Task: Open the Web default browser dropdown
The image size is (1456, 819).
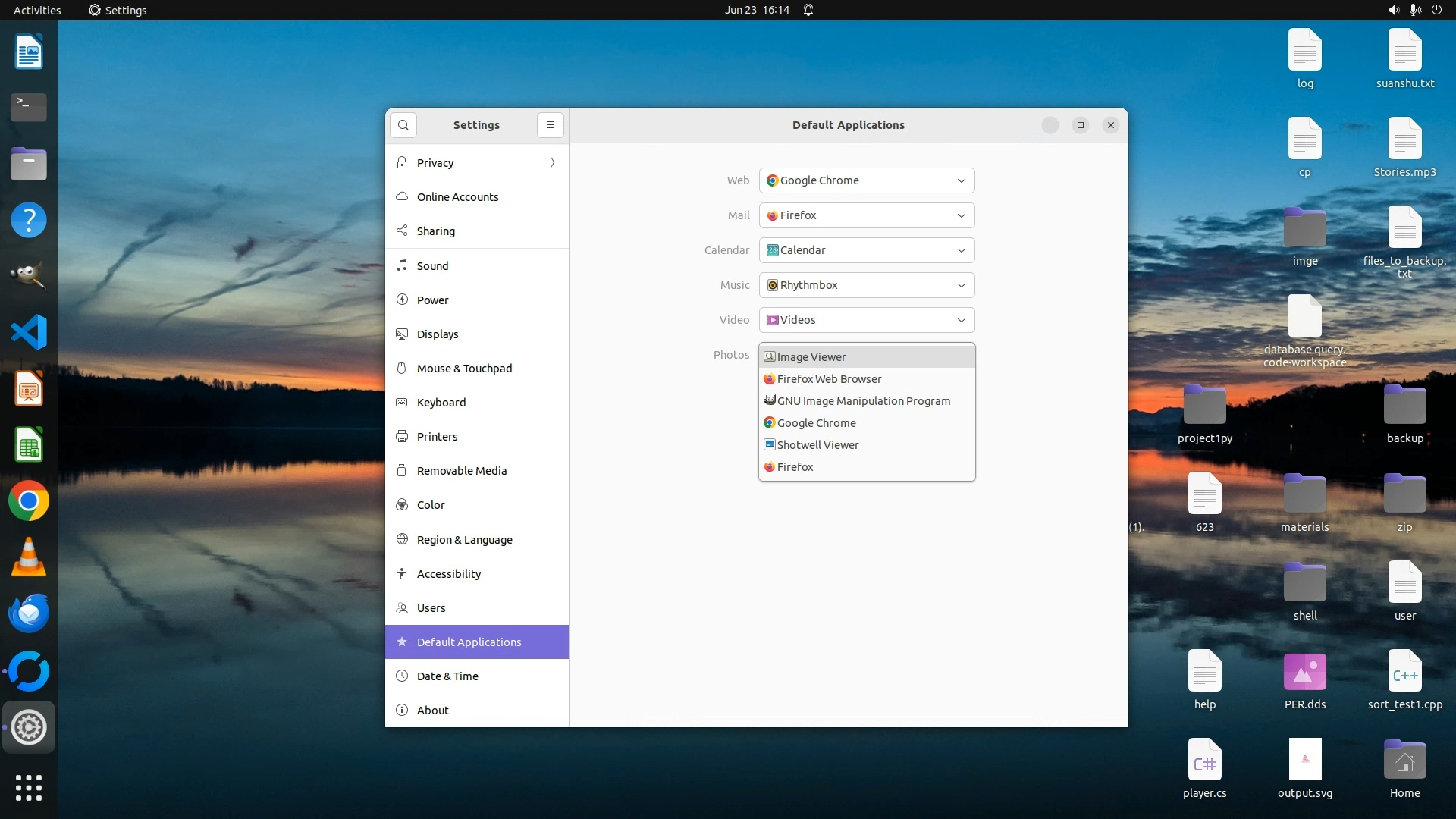Action: [867, 180]
